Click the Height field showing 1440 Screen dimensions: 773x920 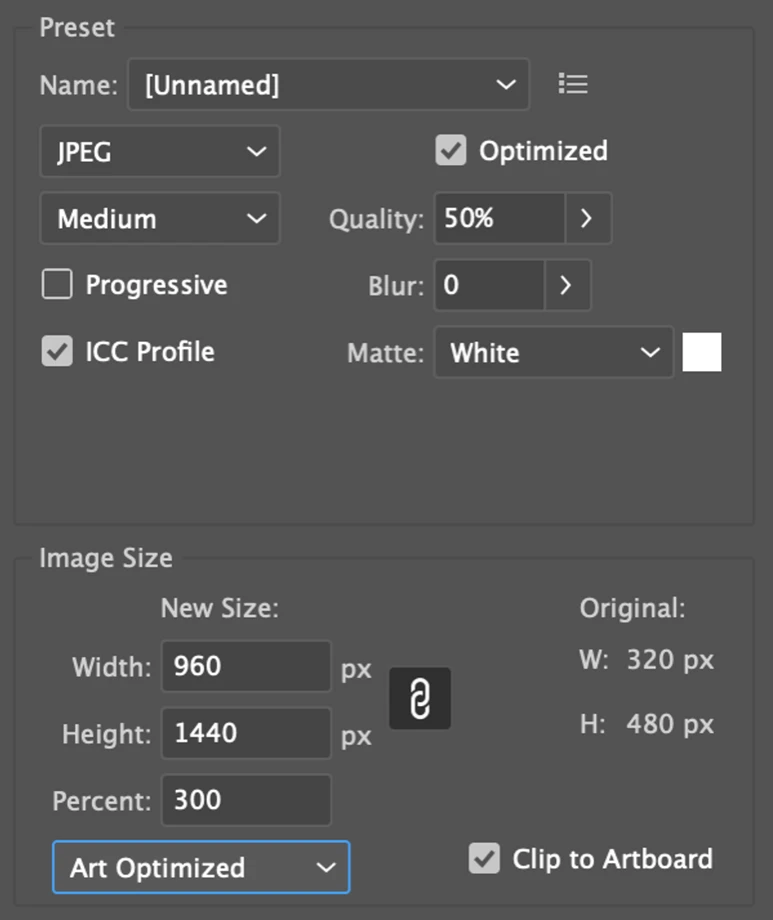coord(247,733)
